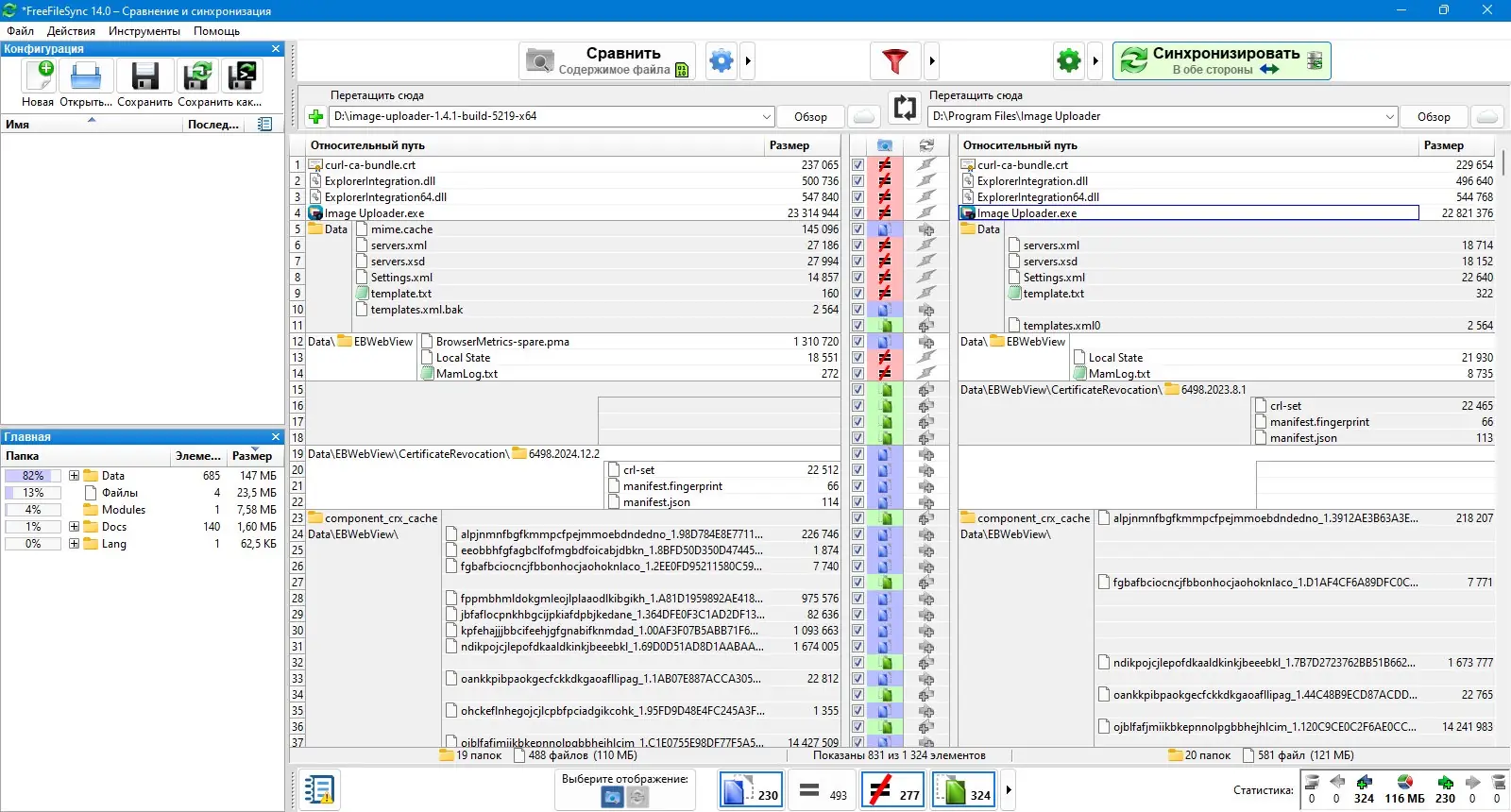1511x812 pixels.
Task: Open the Действия menu
Action: pyautogui.click(x=71, y=31)
